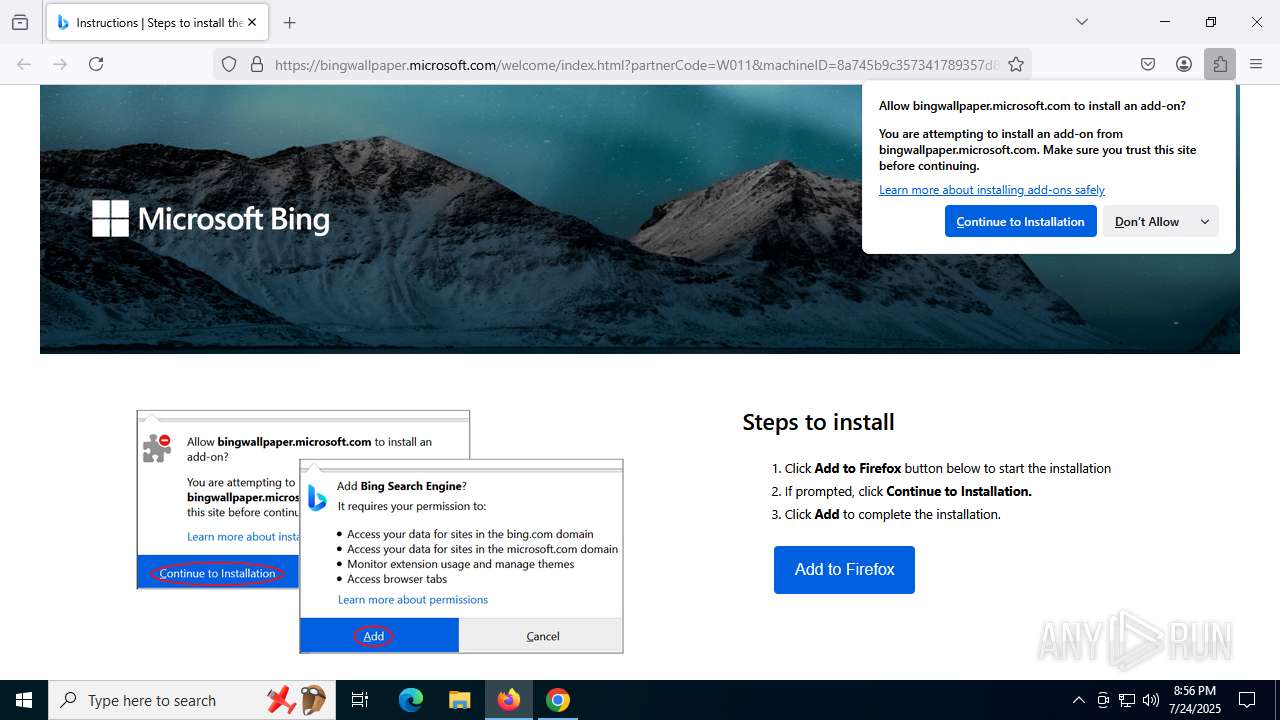
Task: Launch Microsoft Edge from taskbar
Action: pyautogui.click(x=411, y=700)
